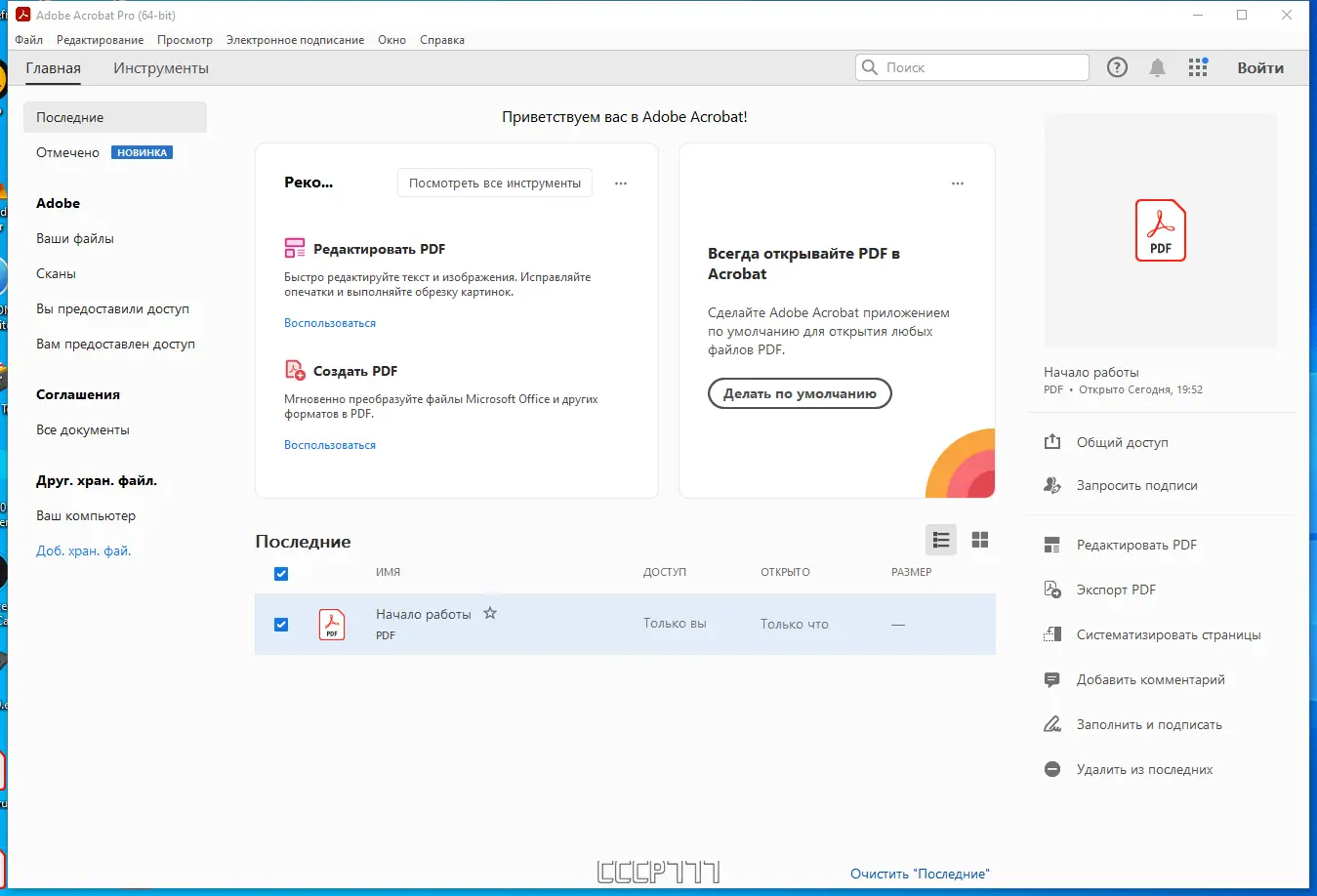Image resolution: width=1317 pixels, height=896 pixels.
Task: Click the Create PDF icon in the recommended card
Action: (295, 370)
